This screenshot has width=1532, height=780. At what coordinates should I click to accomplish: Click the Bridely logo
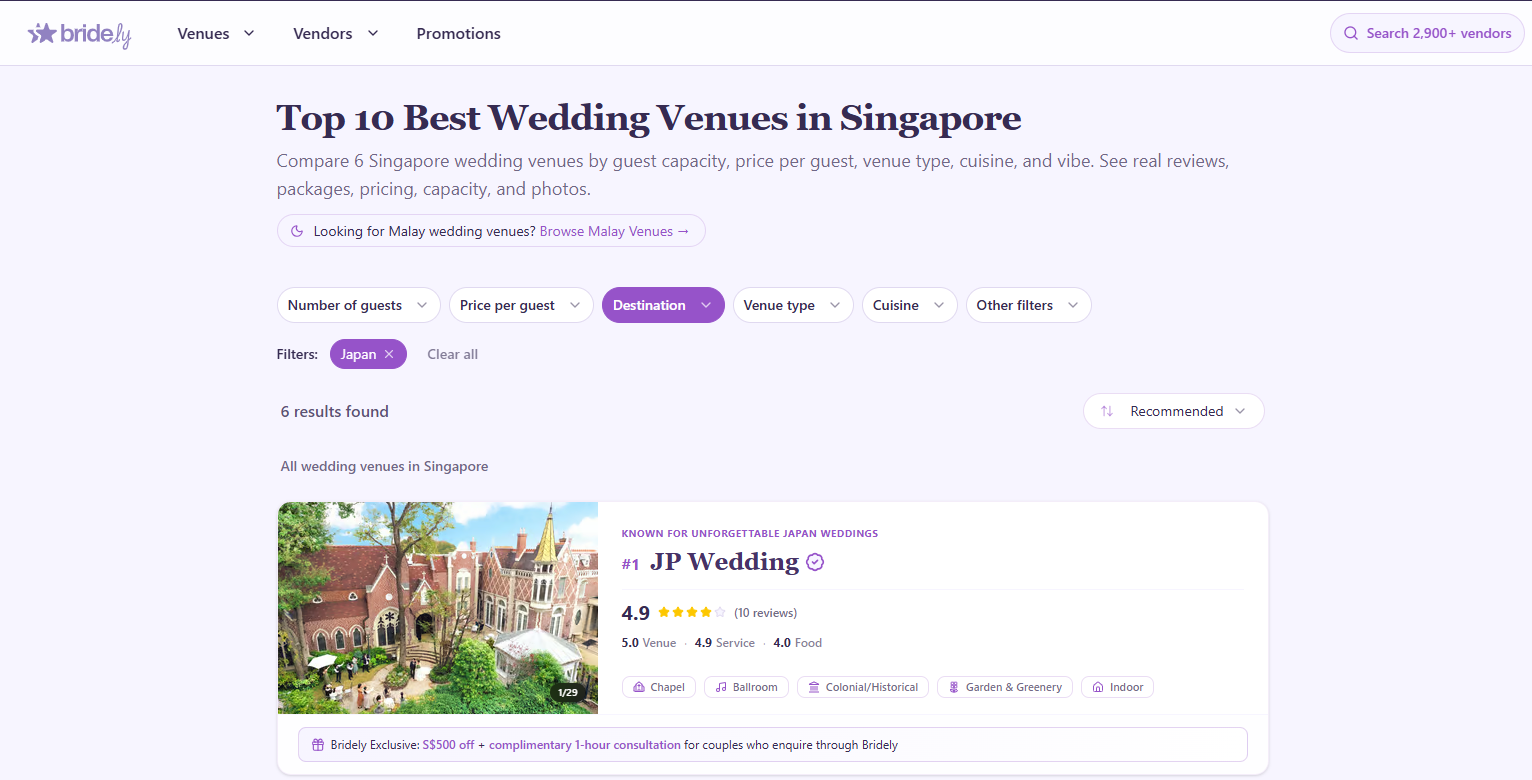tap(80, 34)
